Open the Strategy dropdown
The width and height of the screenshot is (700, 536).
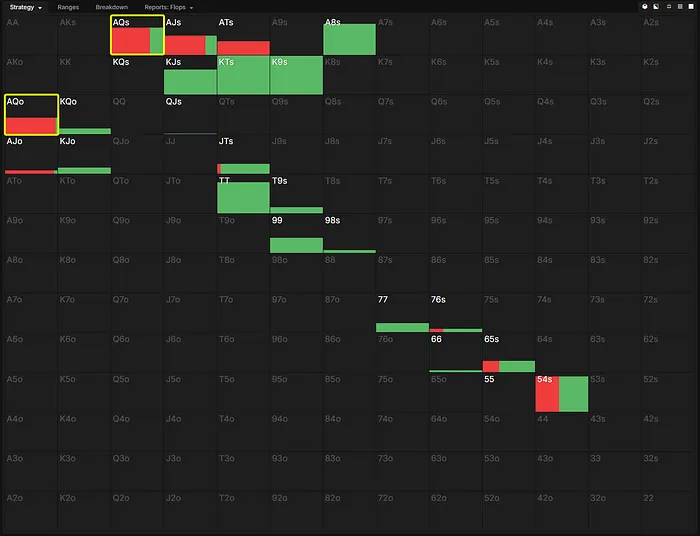(x=26, y=7)
